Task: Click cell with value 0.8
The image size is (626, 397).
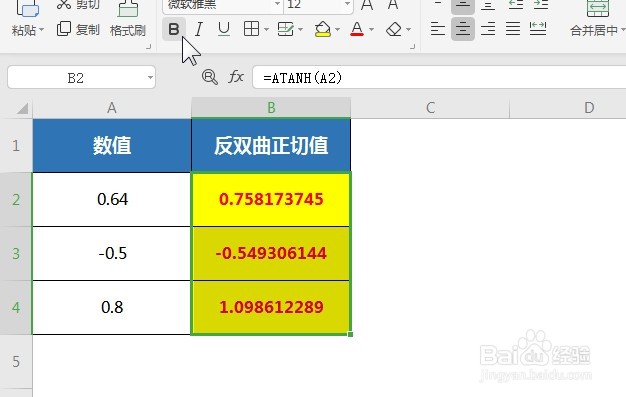Action: pyautogui.click(x=112, y=307)
